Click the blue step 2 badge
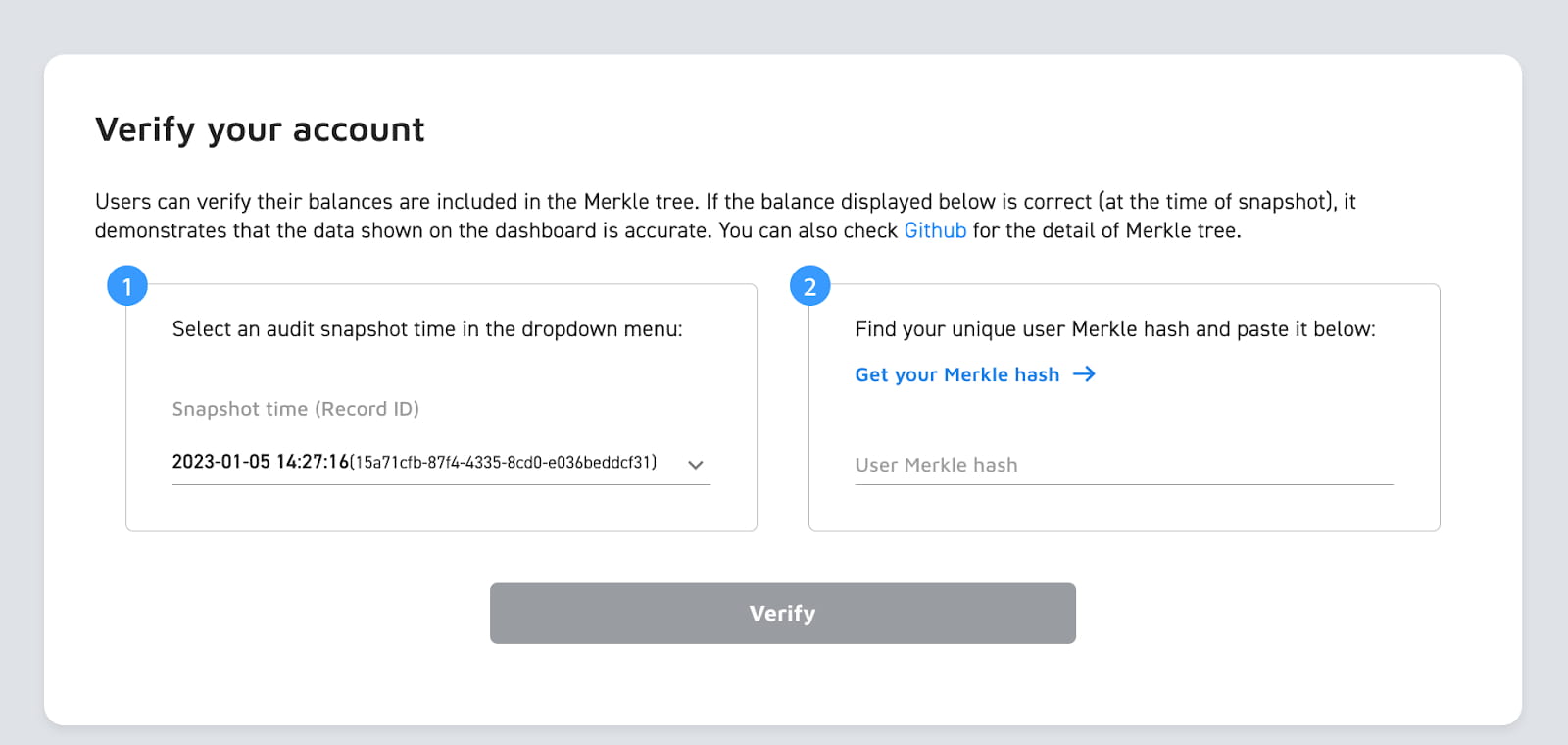The image size is (1568, 745). 809,286
